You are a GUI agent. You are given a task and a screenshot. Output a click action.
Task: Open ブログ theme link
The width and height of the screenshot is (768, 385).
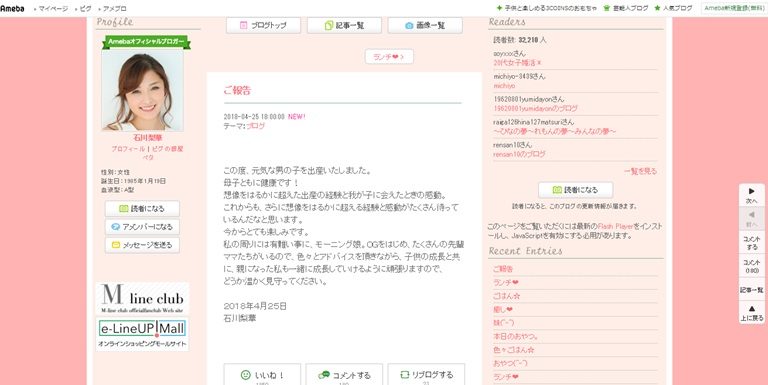point(255,126)
